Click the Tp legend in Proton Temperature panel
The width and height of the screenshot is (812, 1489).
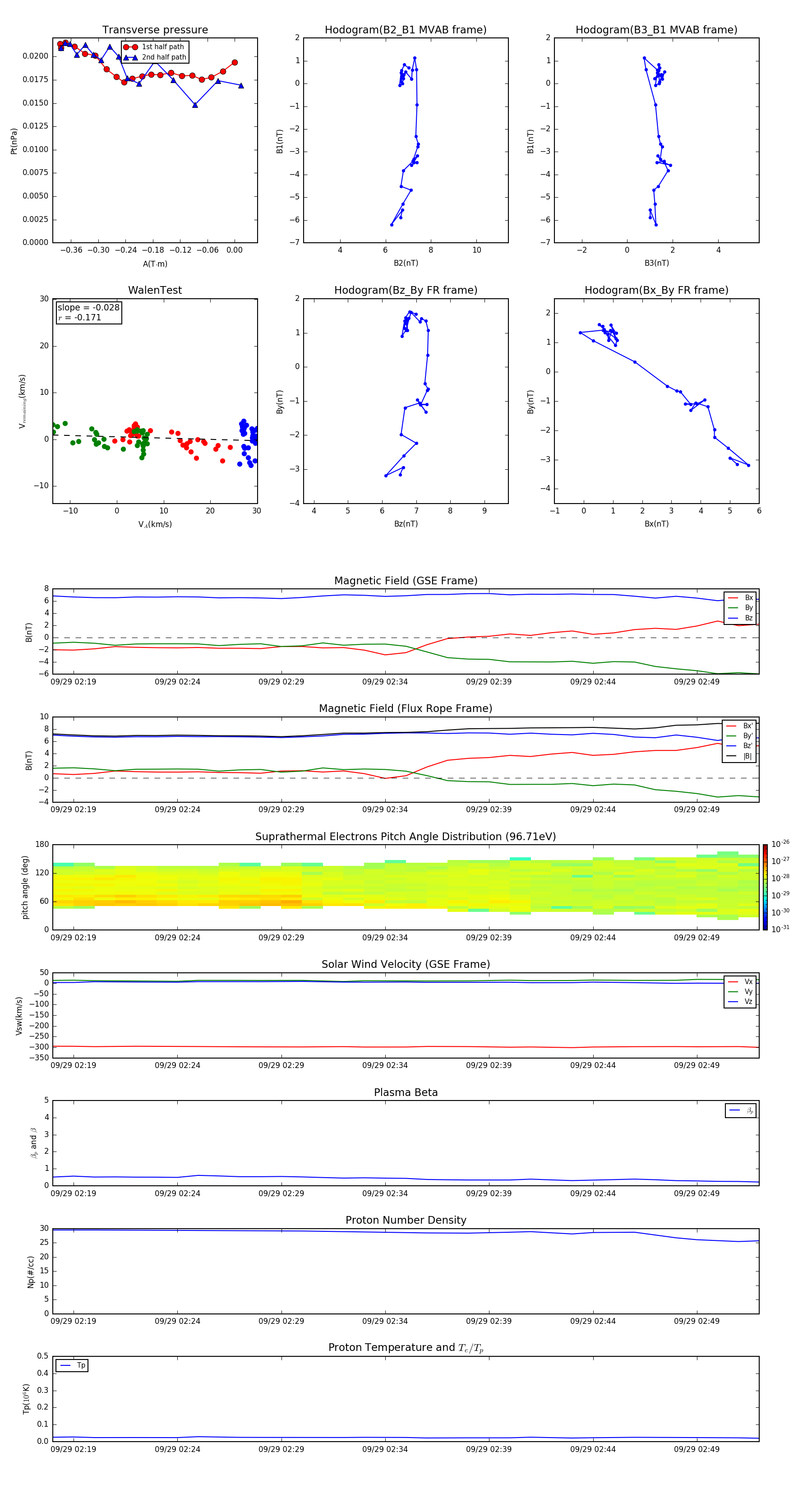[x=72, y=1365]
